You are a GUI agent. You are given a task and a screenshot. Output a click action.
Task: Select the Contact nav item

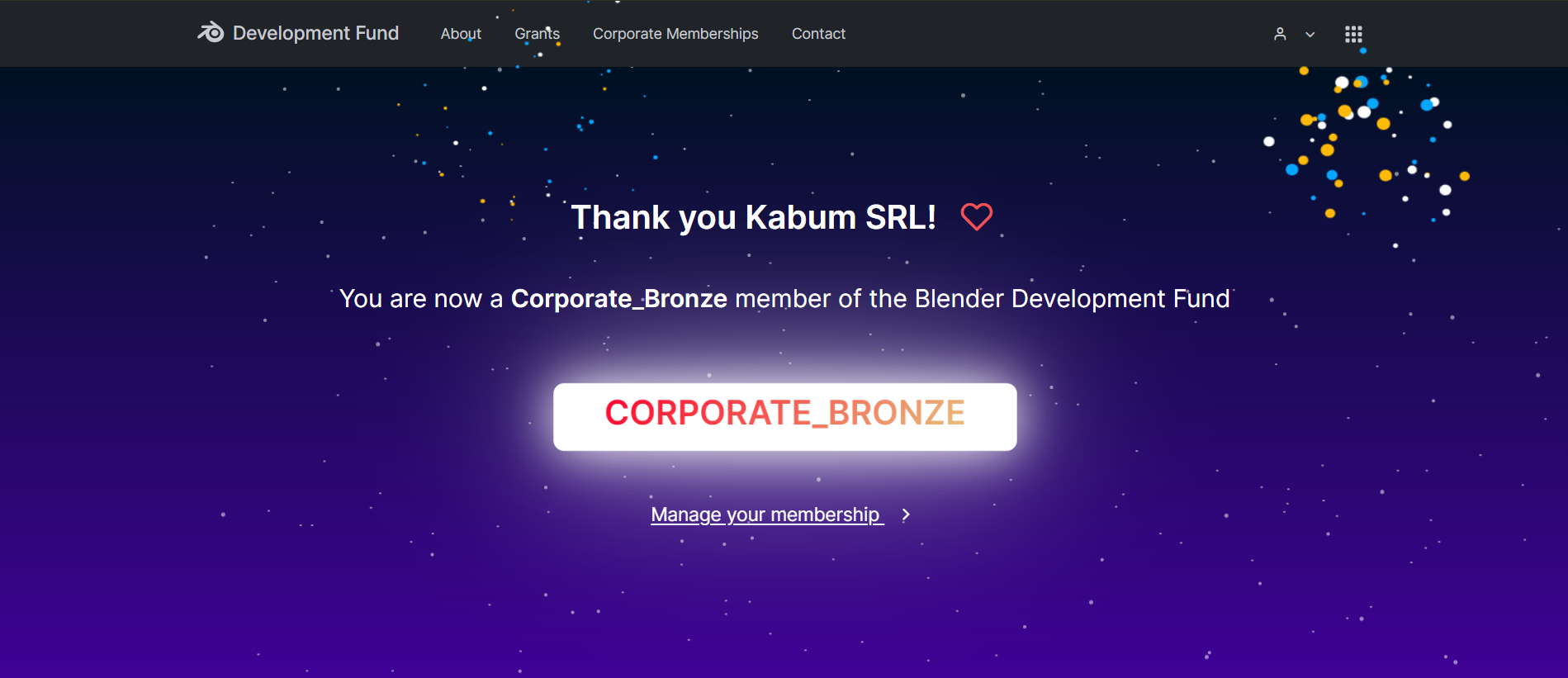click(x=818, y=34)
